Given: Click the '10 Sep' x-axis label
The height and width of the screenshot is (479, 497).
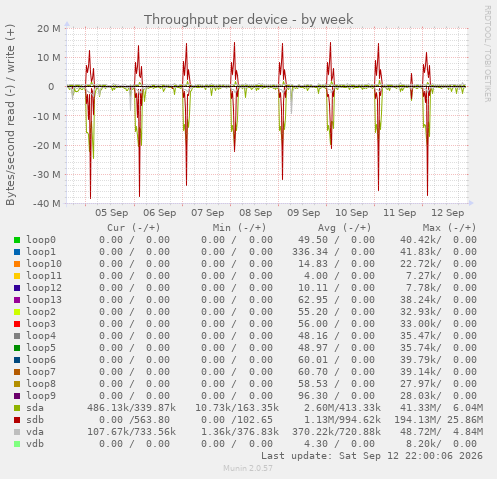Looking at the screenshot, I should click(x=352, y=213).
